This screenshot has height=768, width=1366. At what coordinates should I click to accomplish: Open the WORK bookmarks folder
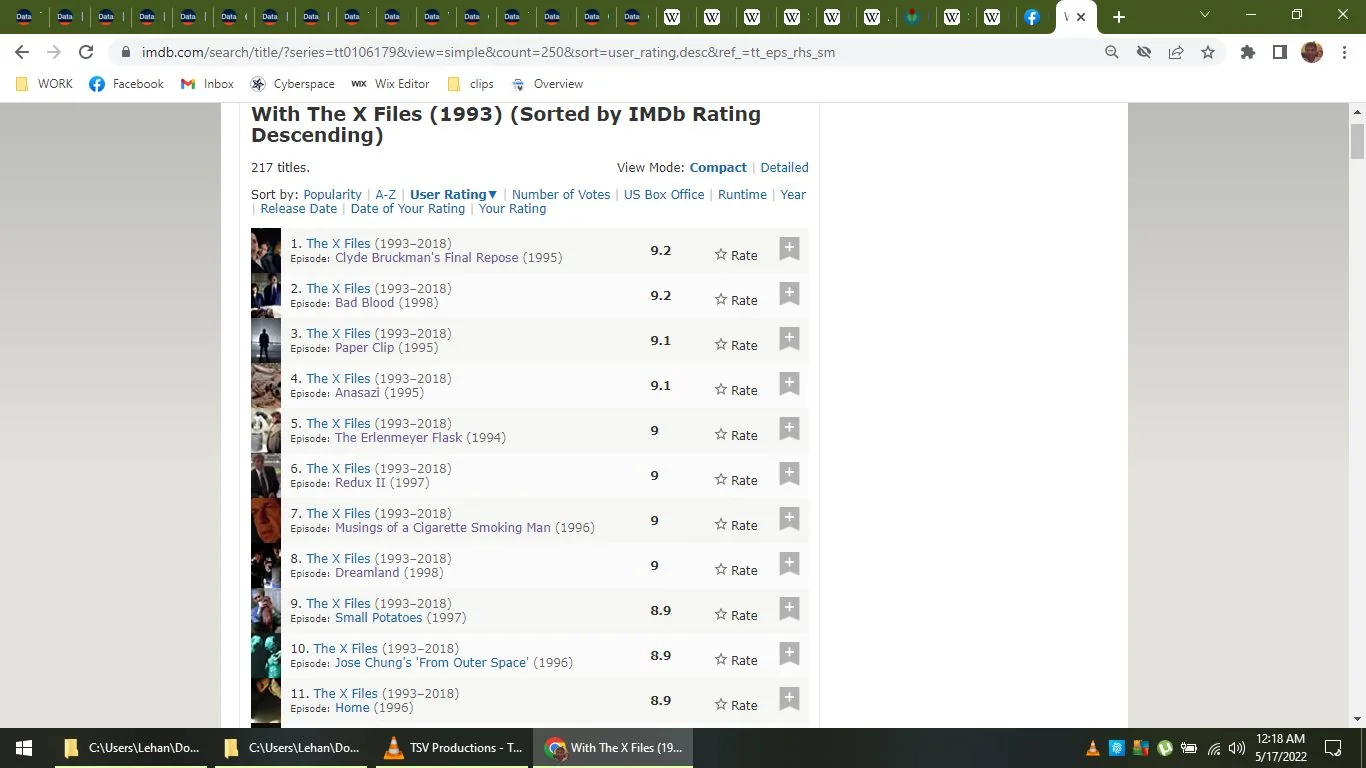coord(45,84)
